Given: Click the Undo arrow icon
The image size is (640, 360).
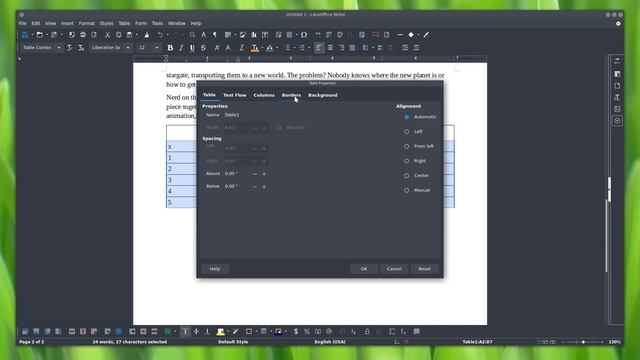Looking at the screenshot, I should coord(160,35).
